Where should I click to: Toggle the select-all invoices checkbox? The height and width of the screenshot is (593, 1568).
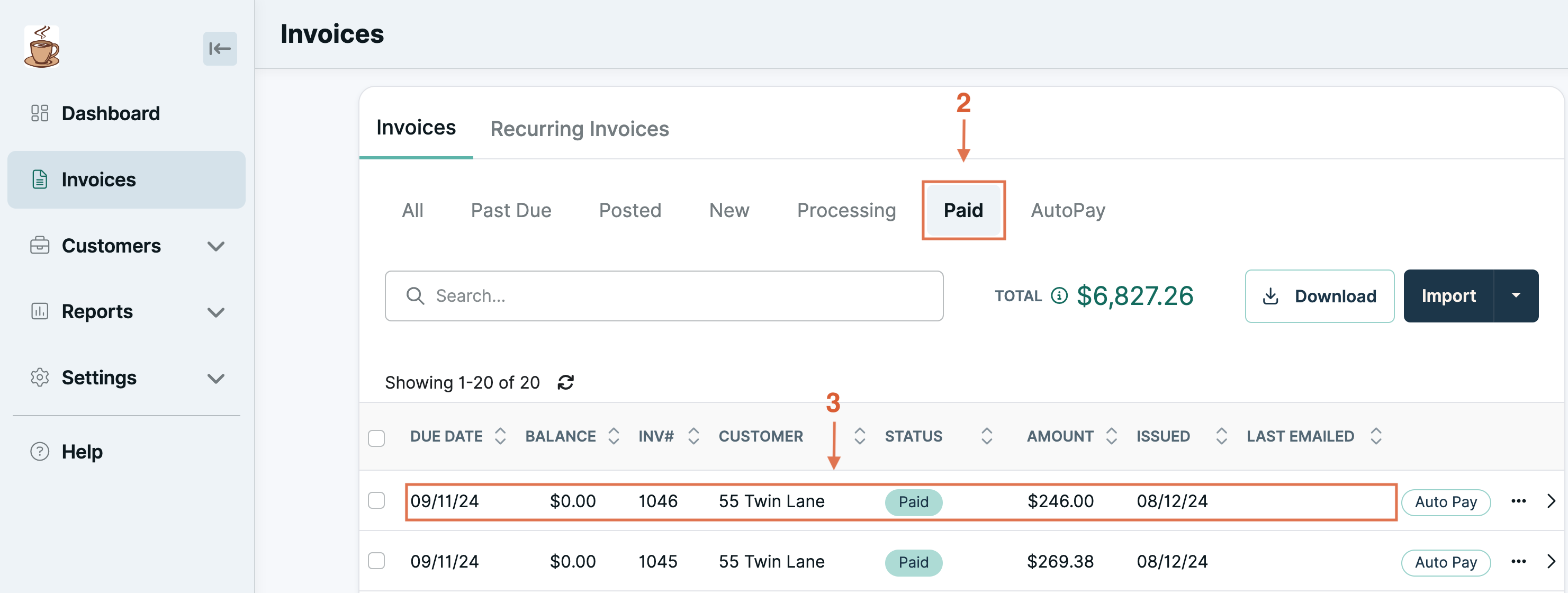376,438
